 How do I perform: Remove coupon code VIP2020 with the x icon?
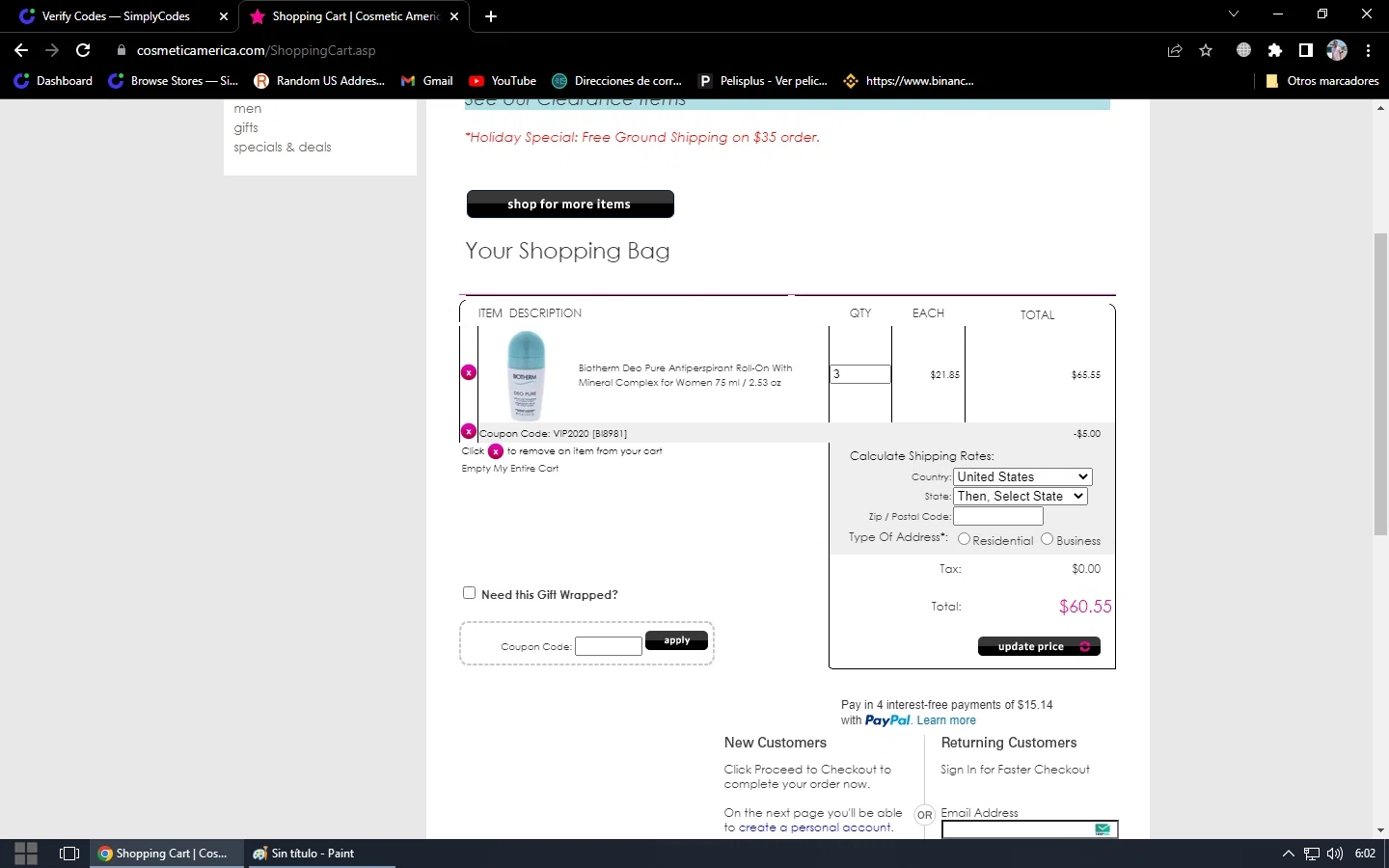[469, 431]
